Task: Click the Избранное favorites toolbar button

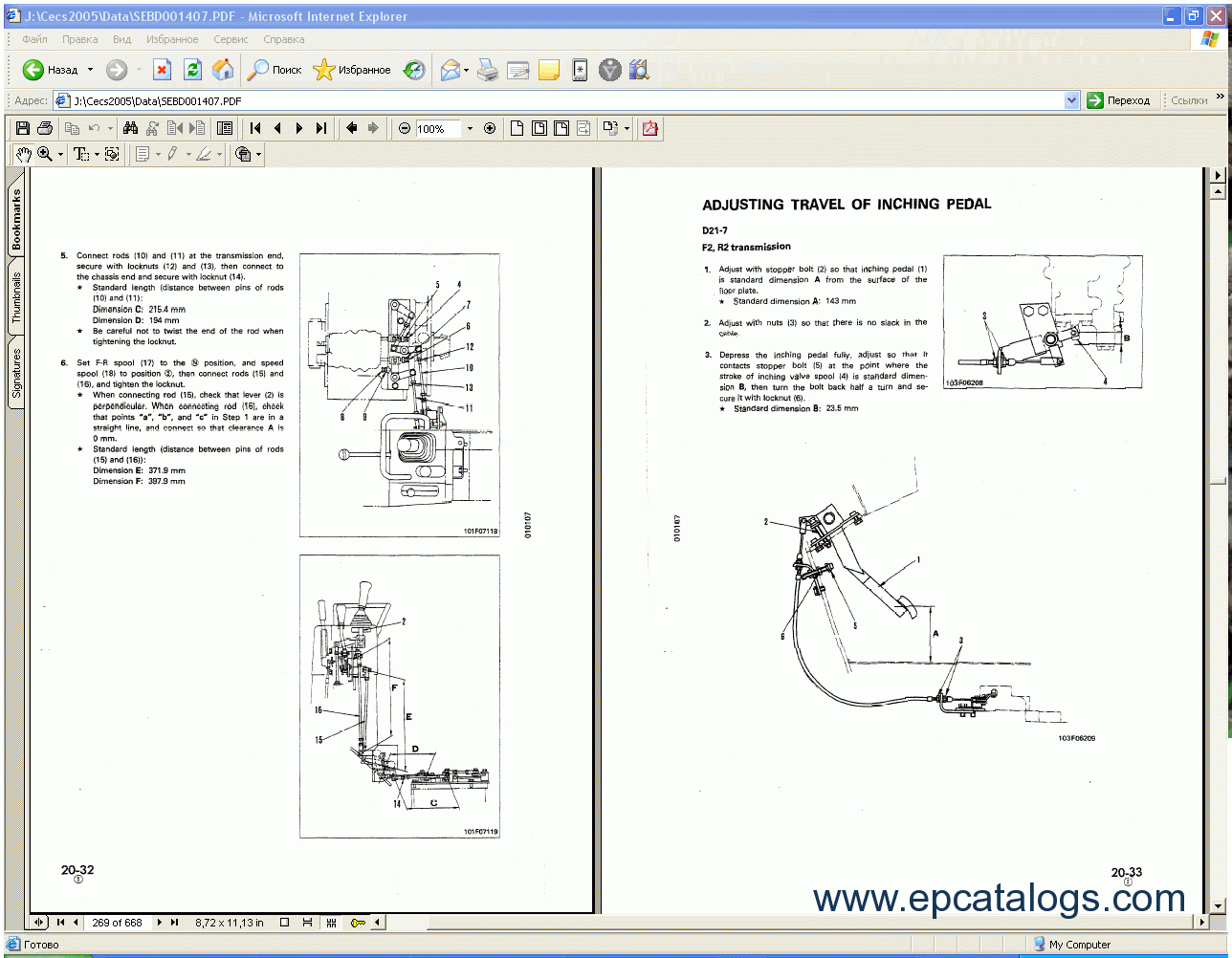Action: 352,70
